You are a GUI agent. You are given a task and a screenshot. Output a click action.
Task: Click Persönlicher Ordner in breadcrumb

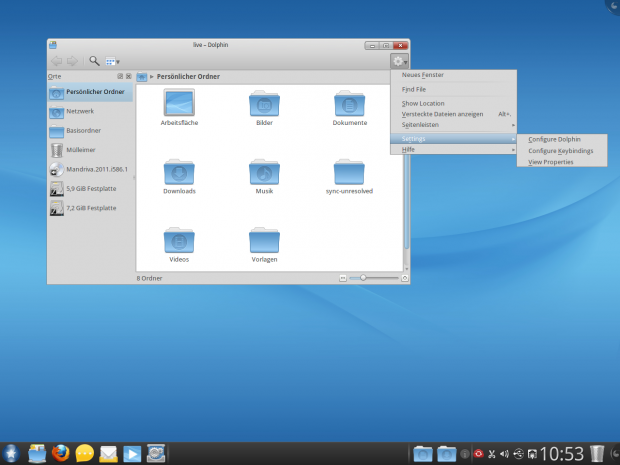click(x=188, y=77)
